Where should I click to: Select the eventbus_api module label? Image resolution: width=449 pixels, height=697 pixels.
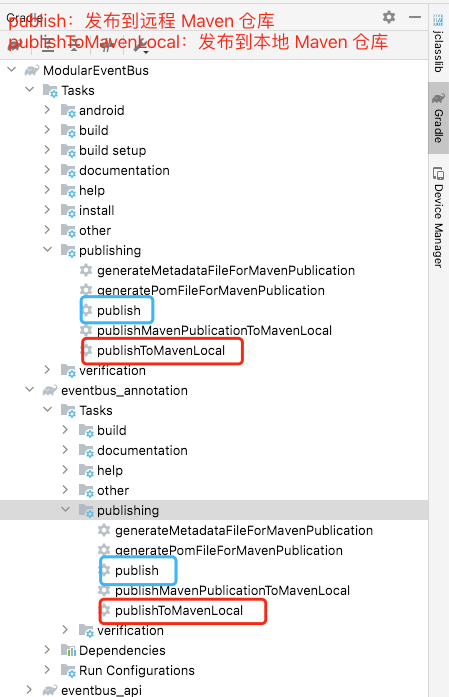pos(101,690)
